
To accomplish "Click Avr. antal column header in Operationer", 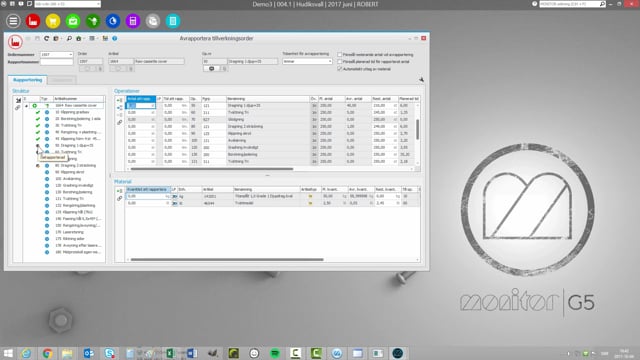I will point(358,99).
